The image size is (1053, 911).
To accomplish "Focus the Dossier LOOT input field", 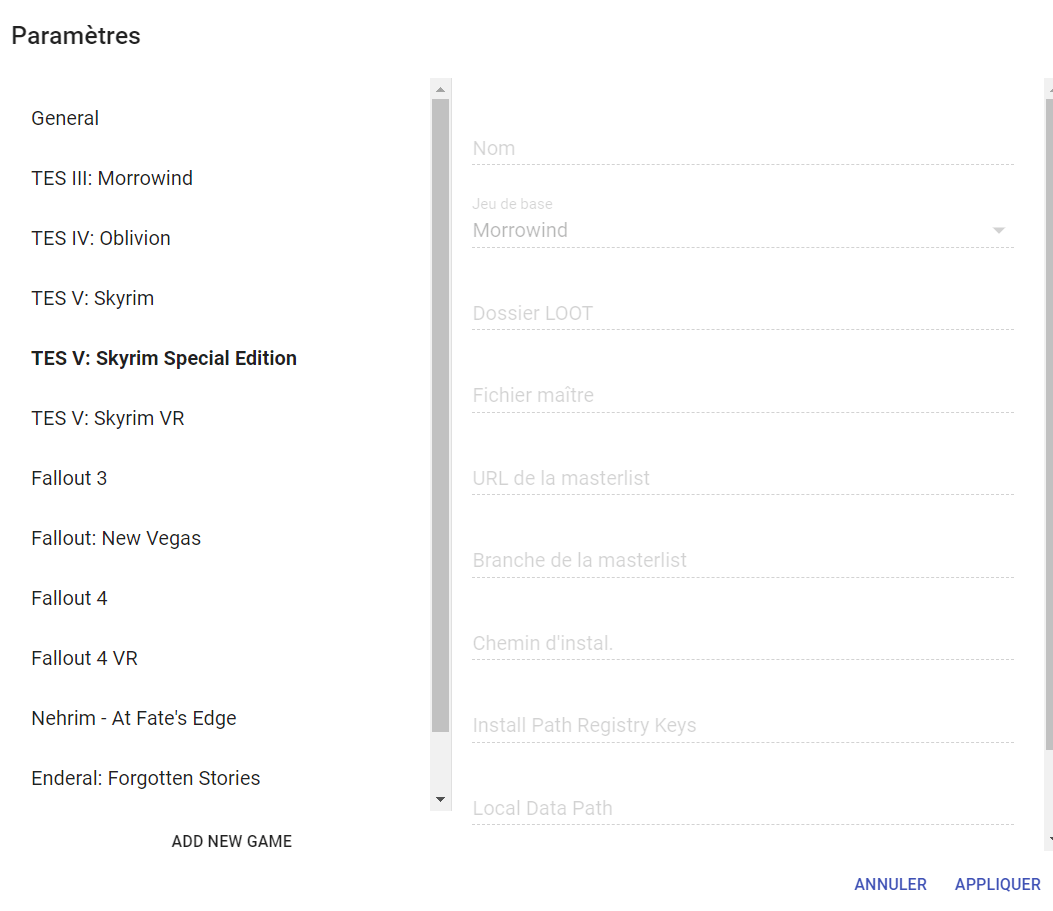I will click(x=743, y=314).
